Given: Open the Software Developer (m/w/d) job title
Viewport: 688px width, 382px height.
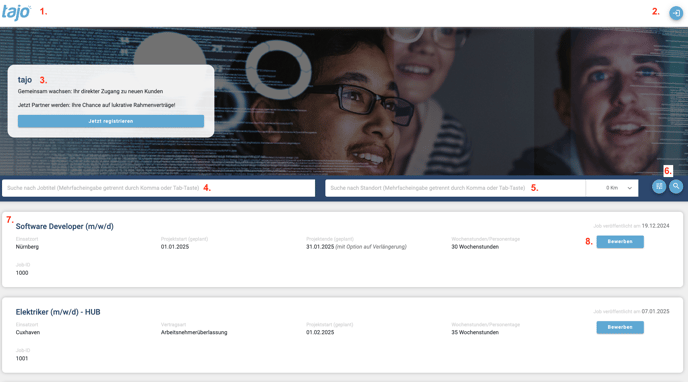Looking at the screenshot, I should coord(64,226).
